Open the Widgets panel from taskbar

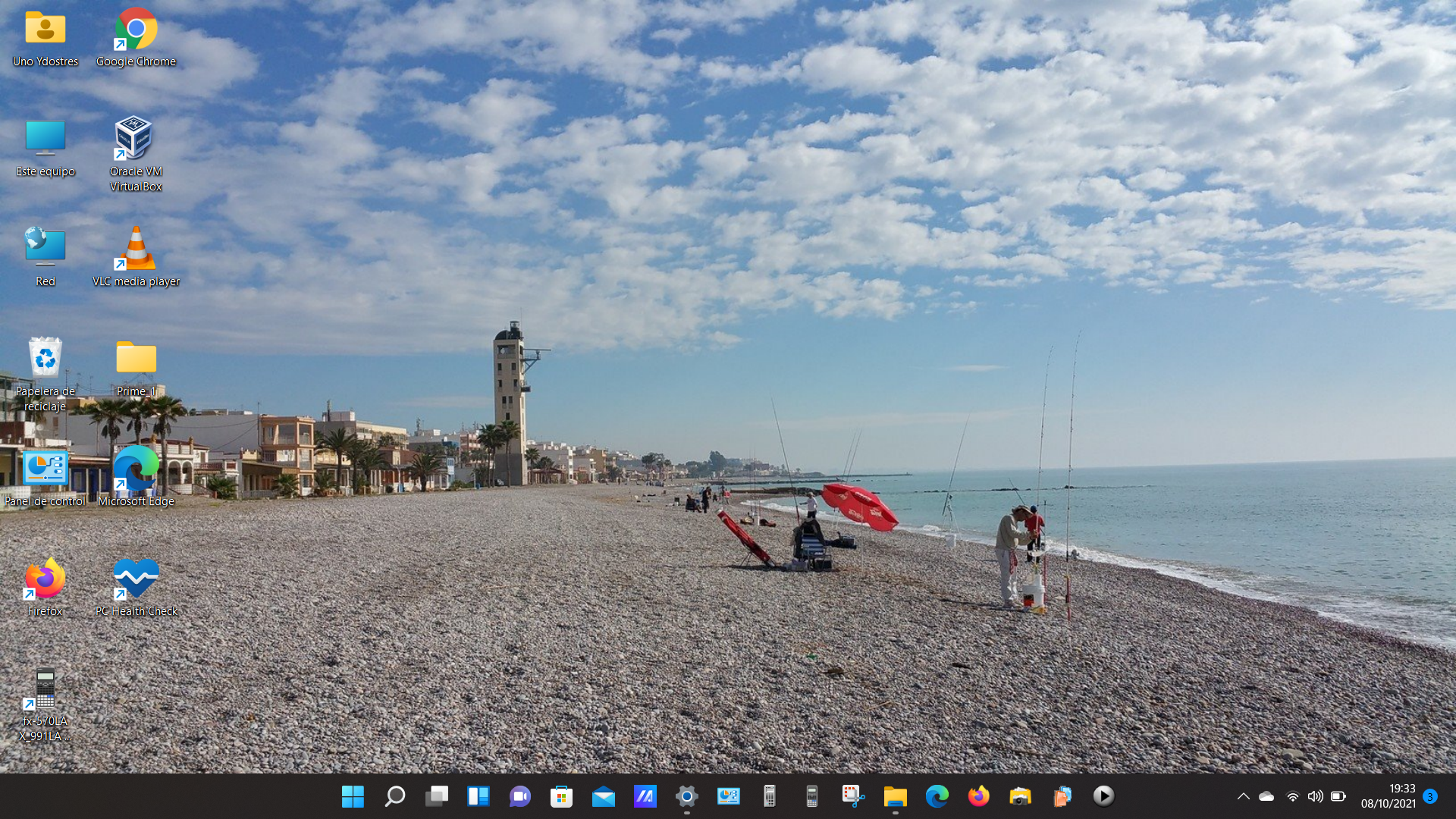point(479,795)
